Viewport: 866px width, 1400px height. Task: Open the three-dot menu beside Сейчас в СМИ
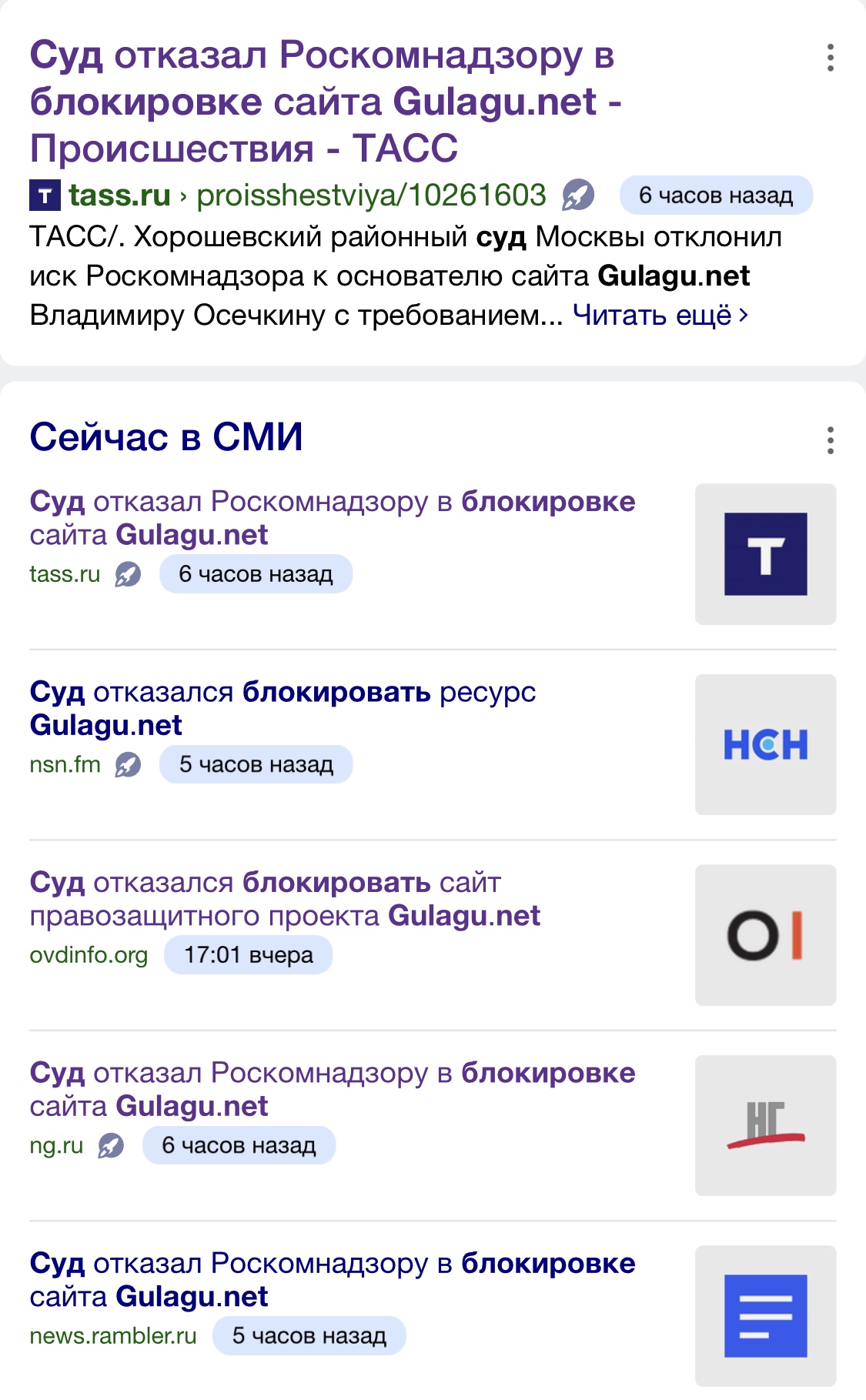pos(830,440)
